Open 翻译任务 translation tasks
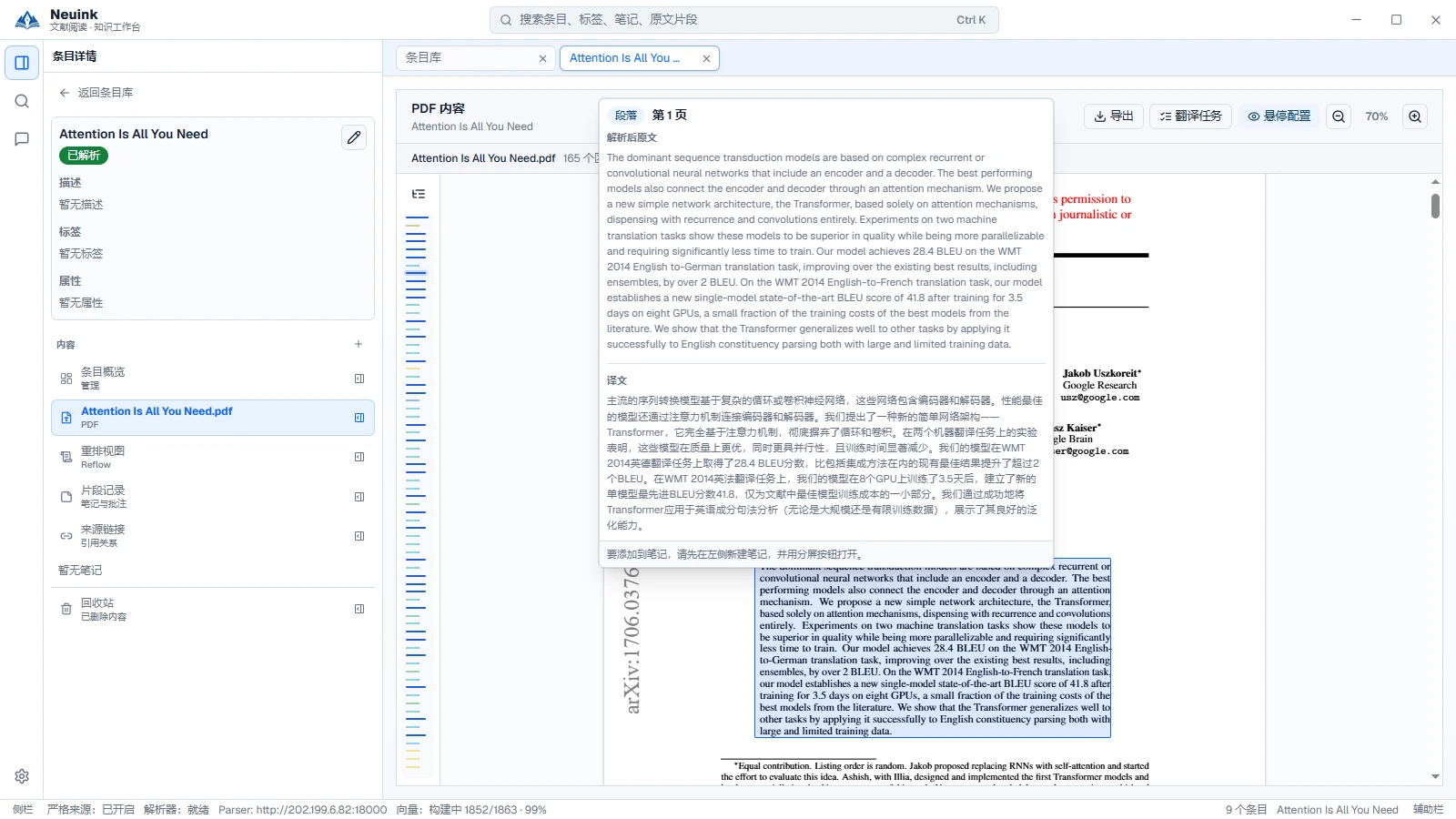 1191,116
